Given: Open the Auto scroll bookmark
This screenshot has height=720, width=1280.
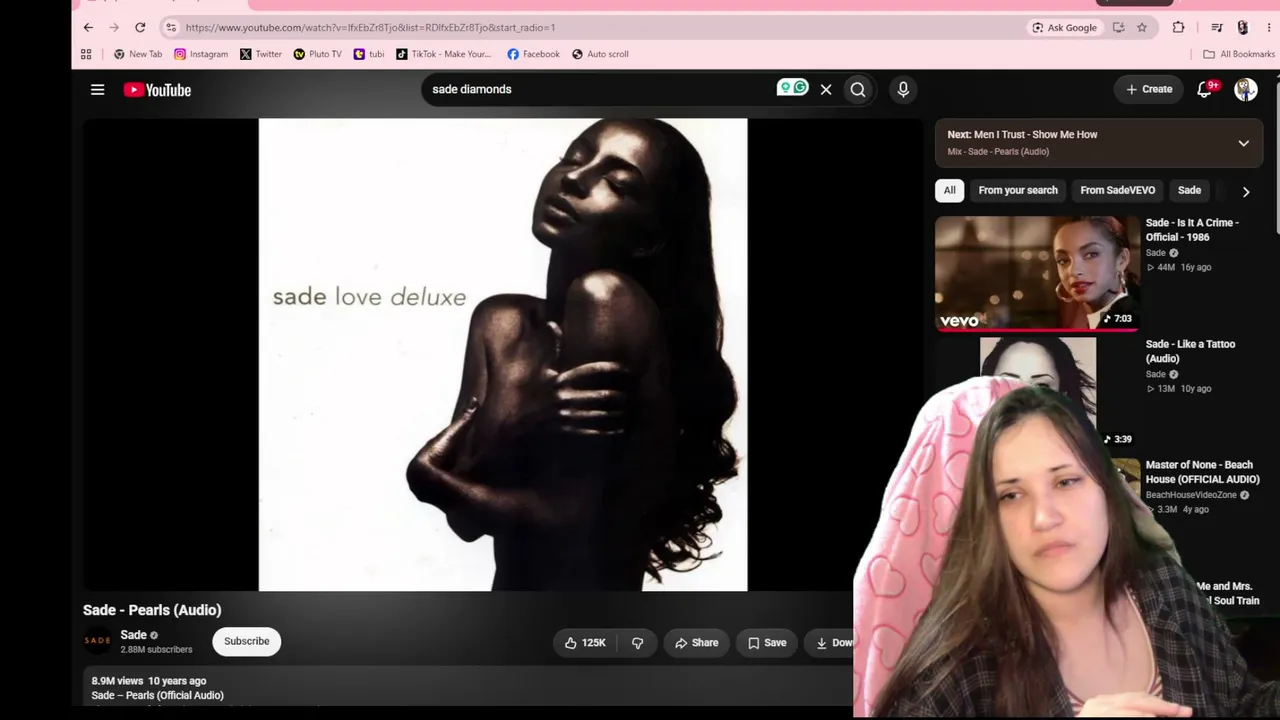Looking at the screenshot, I should (x=600, y=54).
